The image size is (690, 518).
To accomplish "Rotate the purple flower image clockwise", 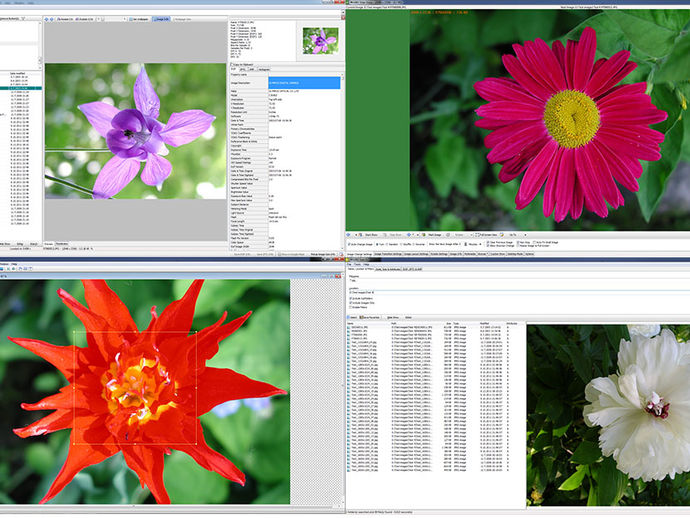I will point(84,19).
